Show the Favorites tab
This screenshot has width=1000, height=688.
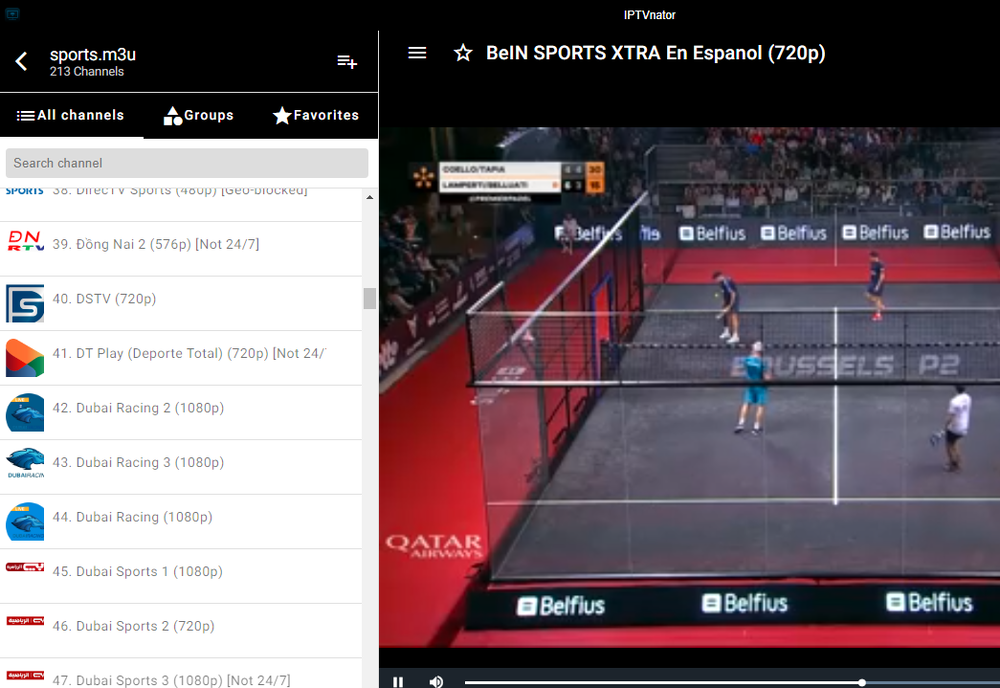316,115
